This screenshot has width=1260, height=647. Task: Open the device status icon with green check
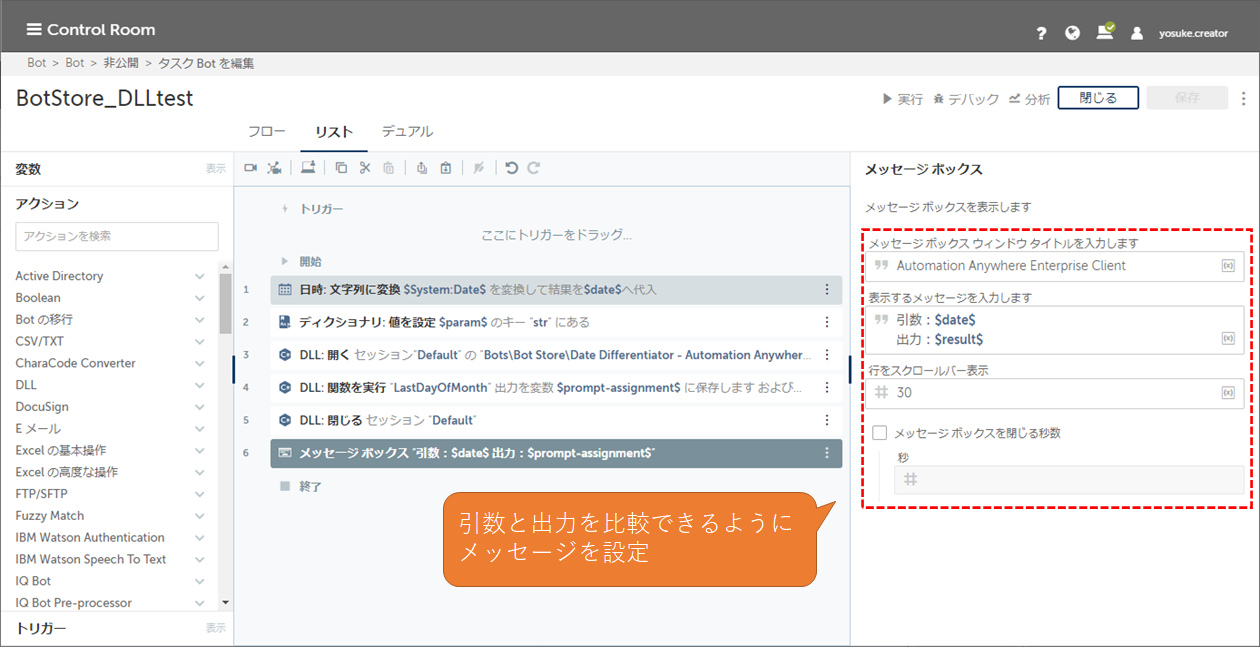click(x=1105, y=32)
